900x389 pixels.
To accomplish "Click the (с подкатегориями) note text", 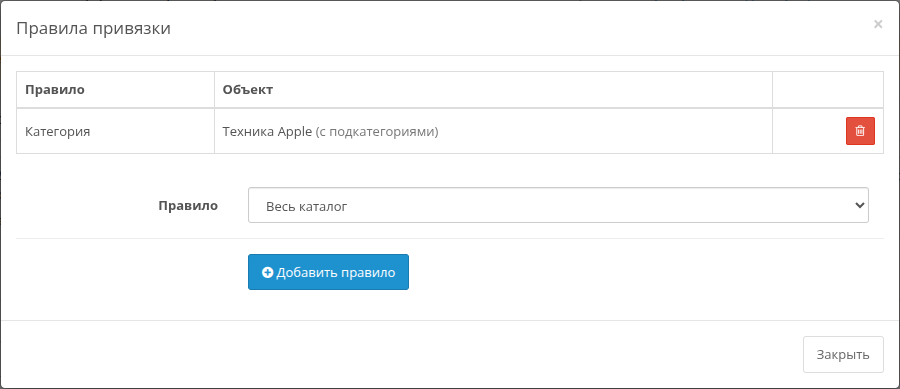I will [x=377, y=131].
